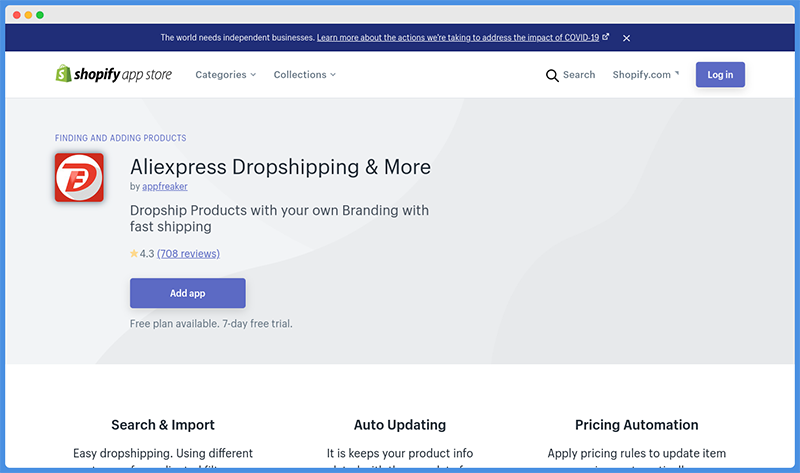The image size is (800, 473).
Task: Click the yellow rating star
Action: tap(134, 253)
